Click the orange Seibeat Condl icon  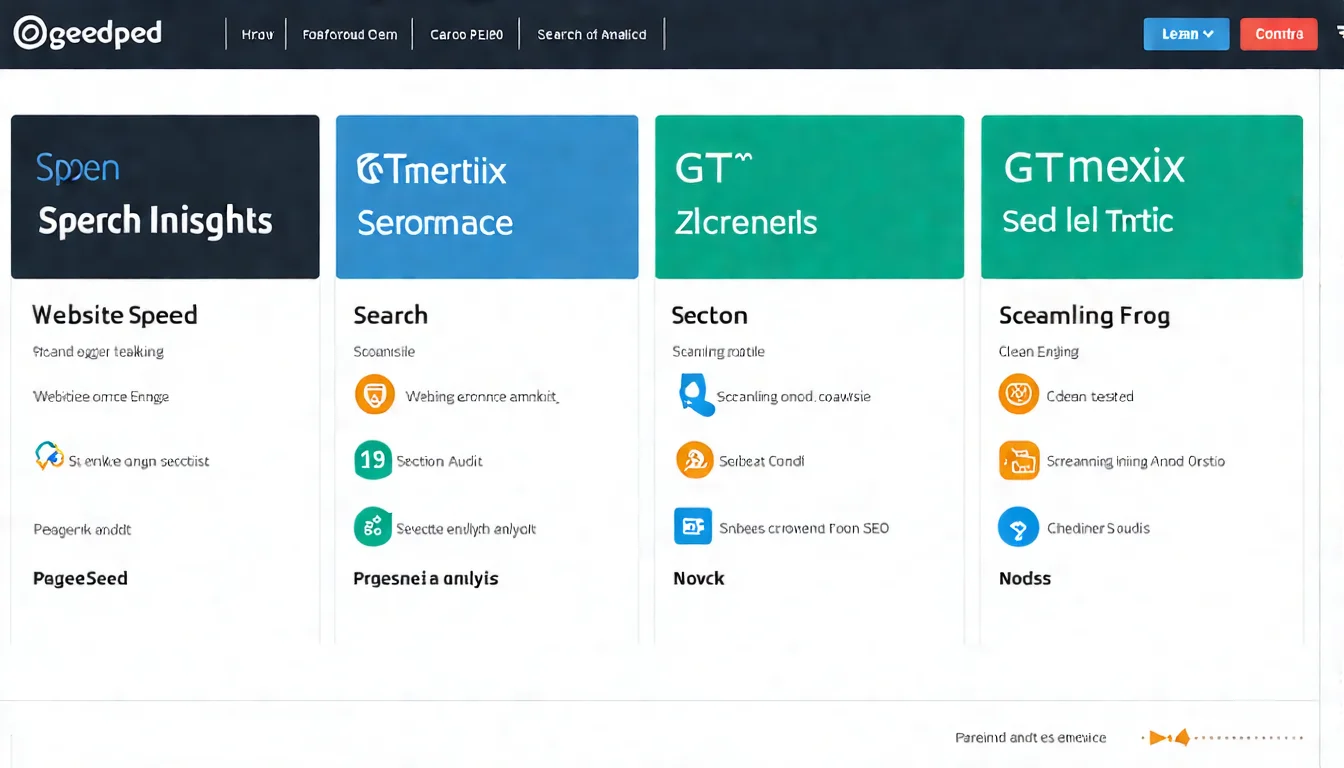pyautogui.click(x=694, y=460)
